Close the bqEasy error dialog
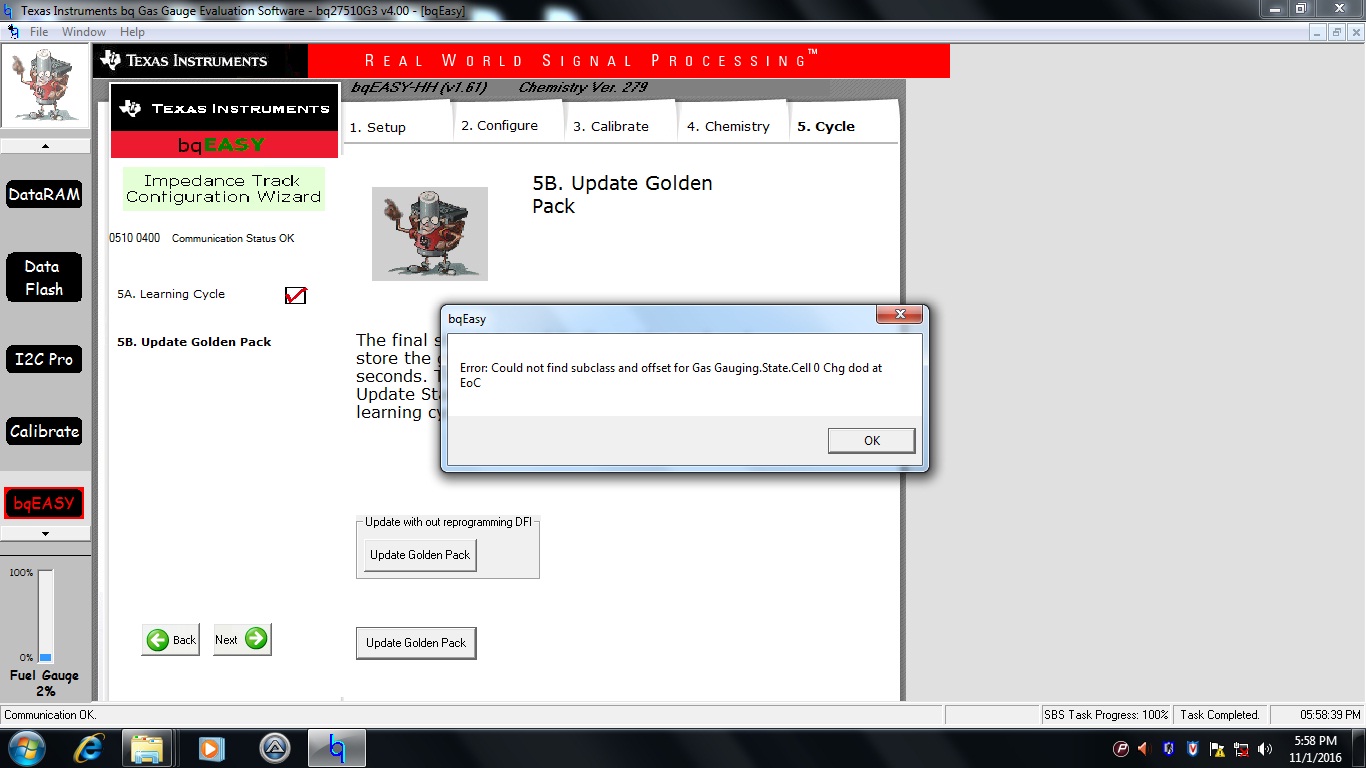Screen dimensions: 1366x768 (x=900, y=315)
